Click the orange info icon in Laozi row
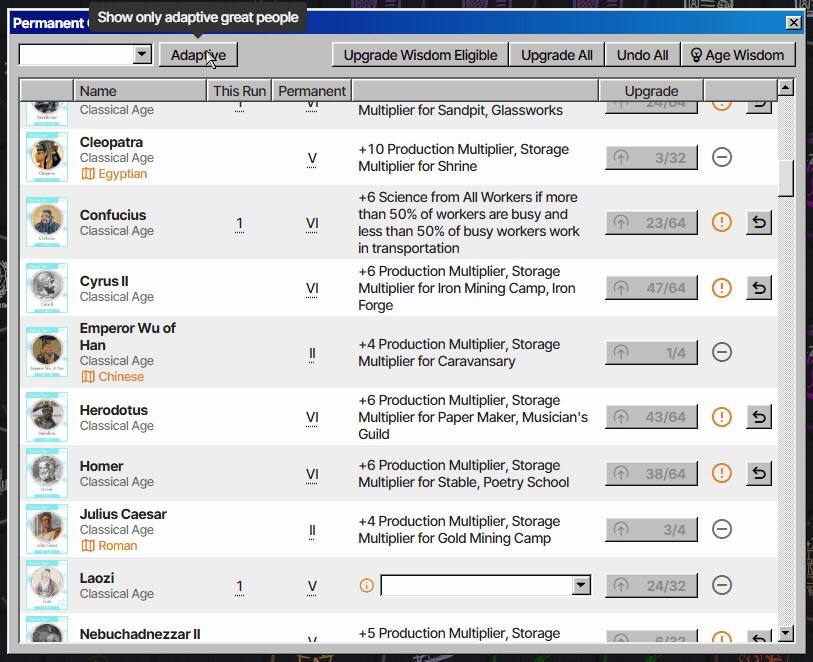Image resolution: width=813 pixels, height=662 pixels. tap(367, 586)
